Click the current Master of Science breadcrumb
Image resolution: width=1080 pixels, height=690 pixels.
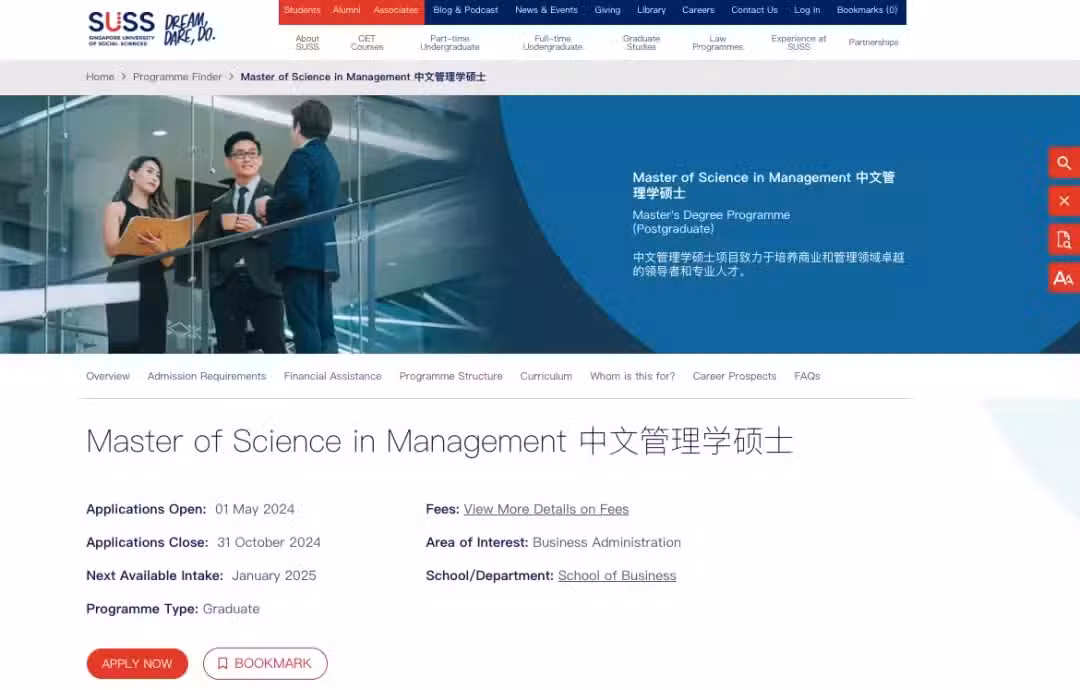363,77
